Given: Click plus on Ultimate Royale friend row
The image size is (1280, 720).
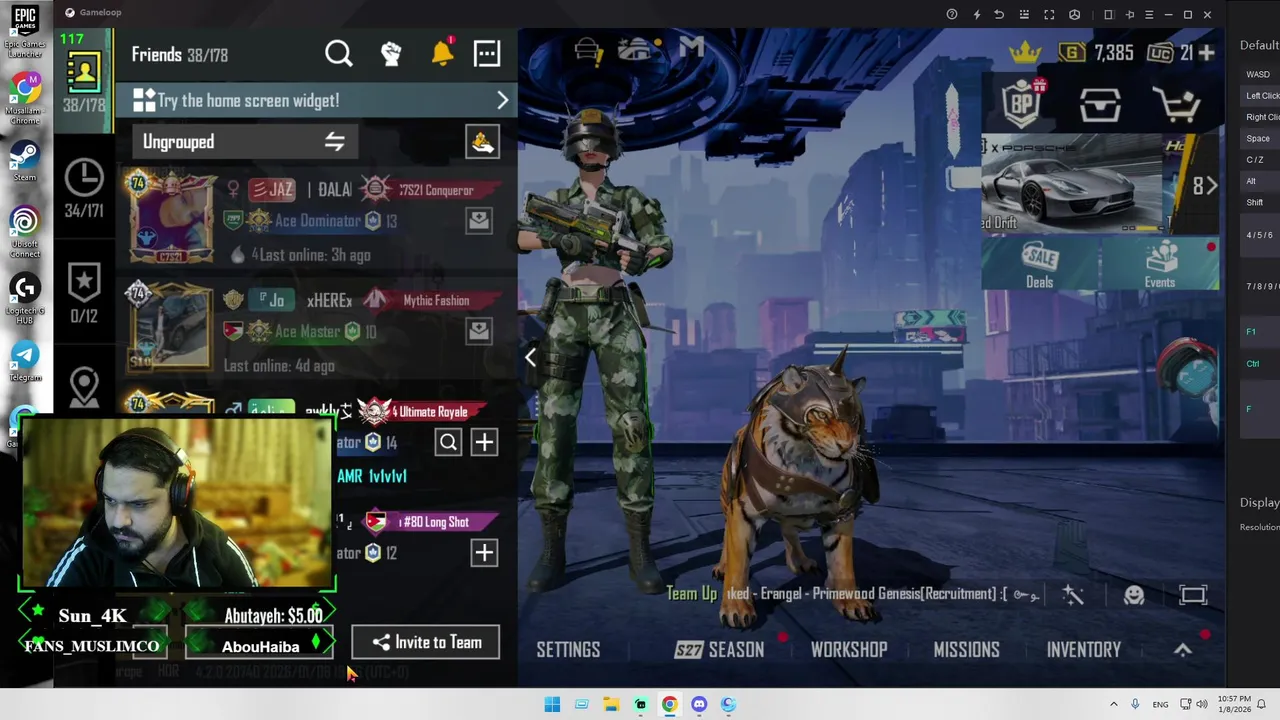Looking at the screenshot, I should [x=484, y=442].
